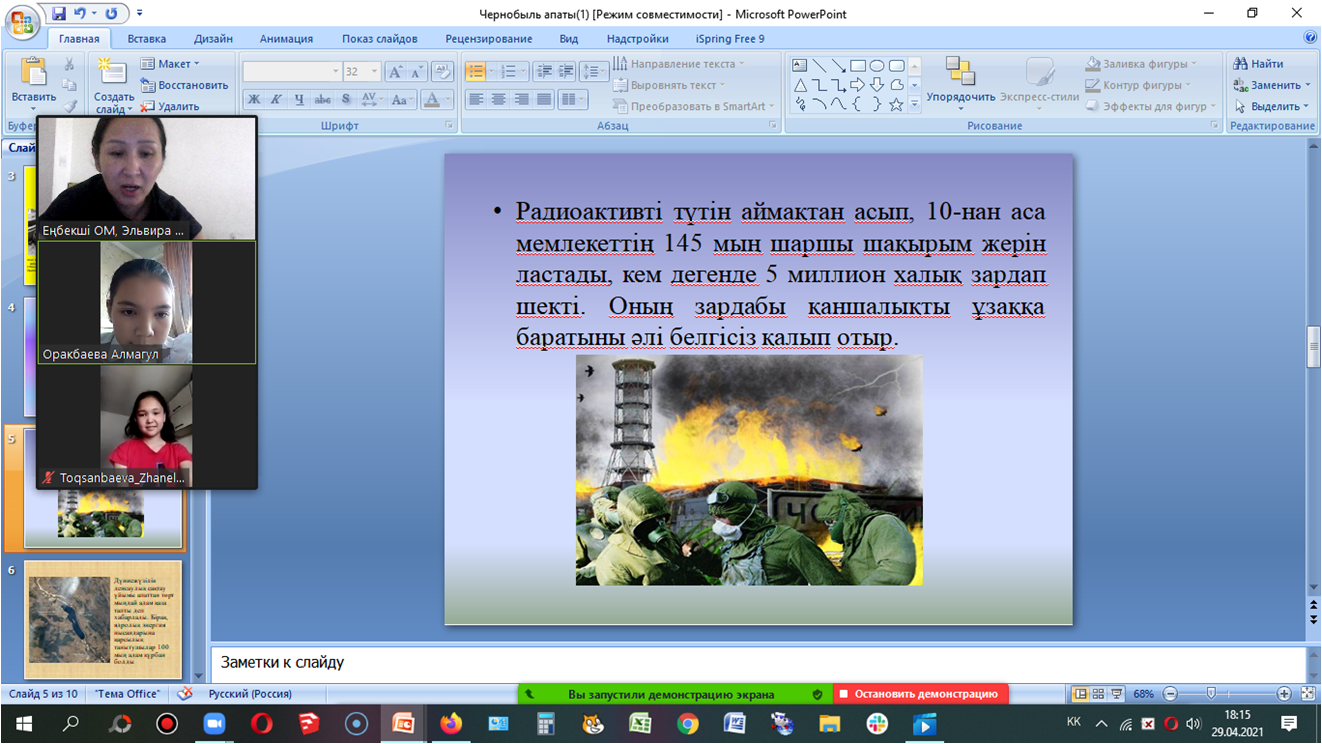Screen dimensions: 1322x744
Task: Expand the Макет layout dropdown
Action: pos(171,64)
